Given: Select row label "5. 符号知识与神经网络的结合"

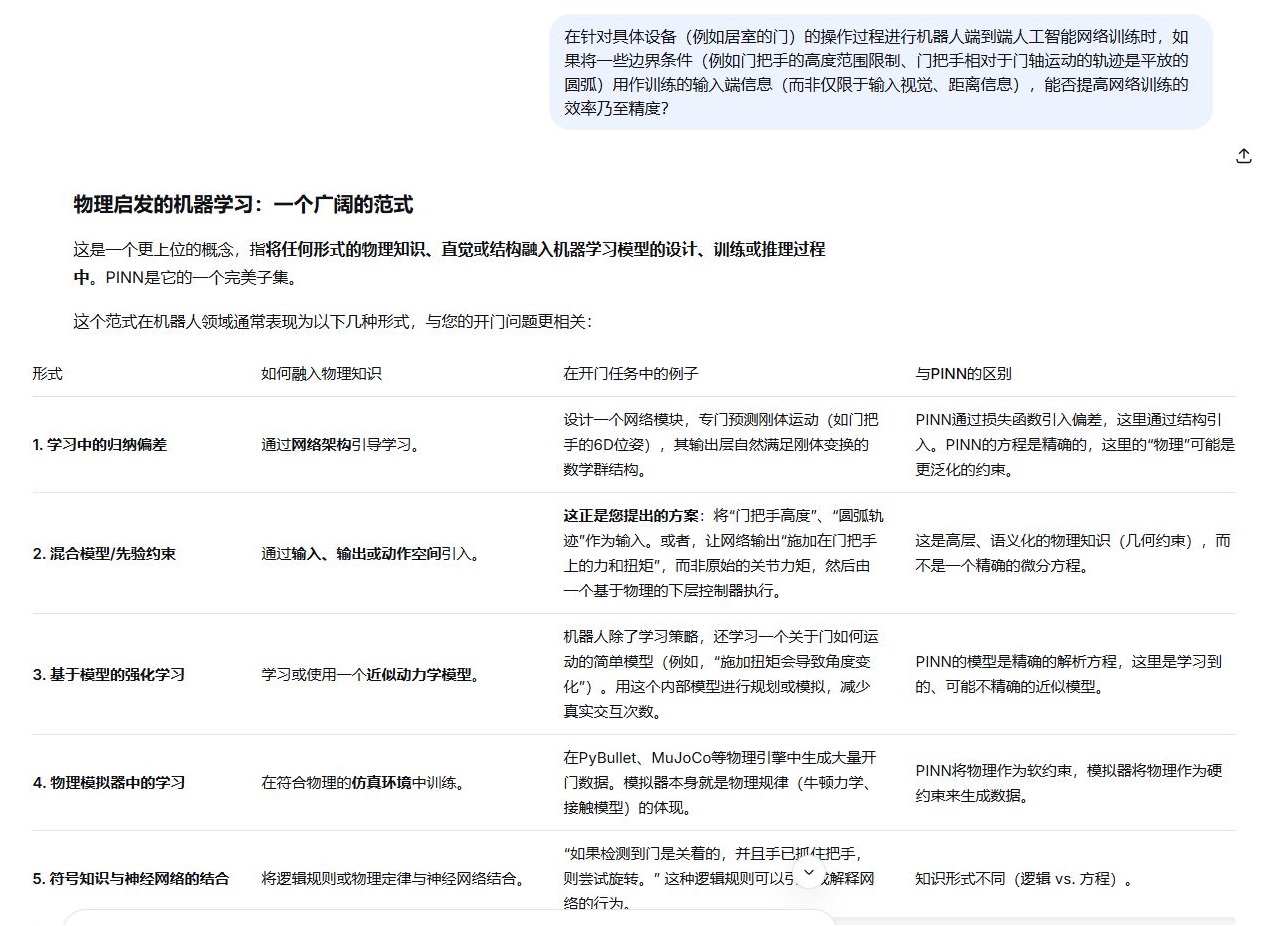Looking at the screenshot, I should tap(130, 879).
